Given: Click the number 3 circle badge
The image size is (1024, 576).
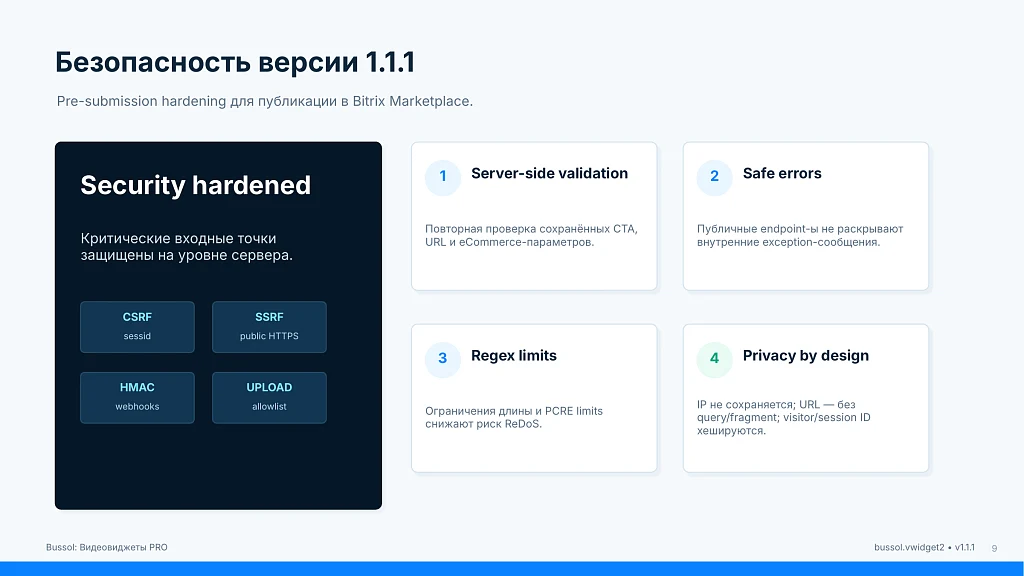Looking at the screenshot, I should tap(443, 359).
